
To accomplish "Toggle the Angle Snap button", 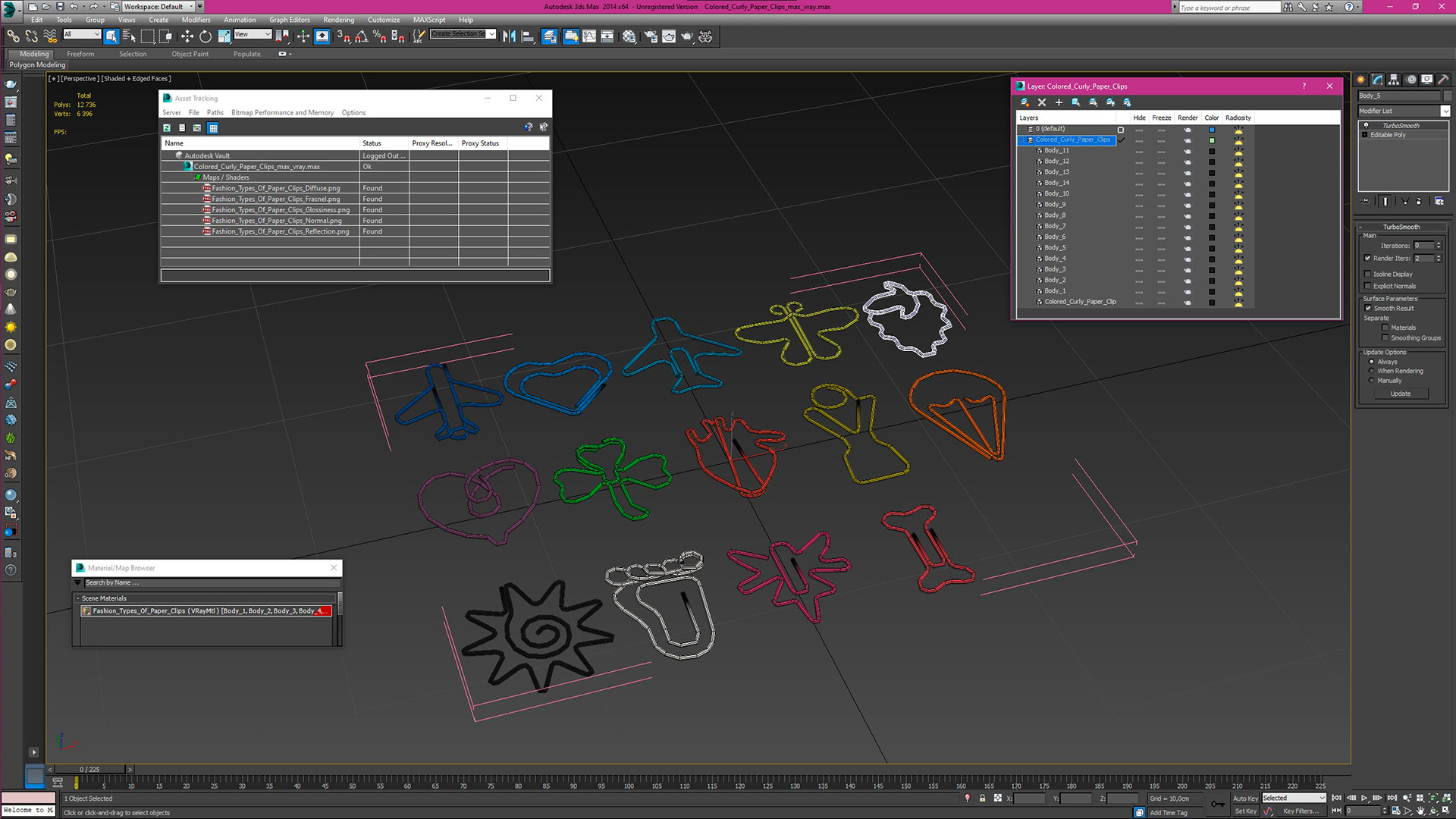I will [x=361, y=36].
